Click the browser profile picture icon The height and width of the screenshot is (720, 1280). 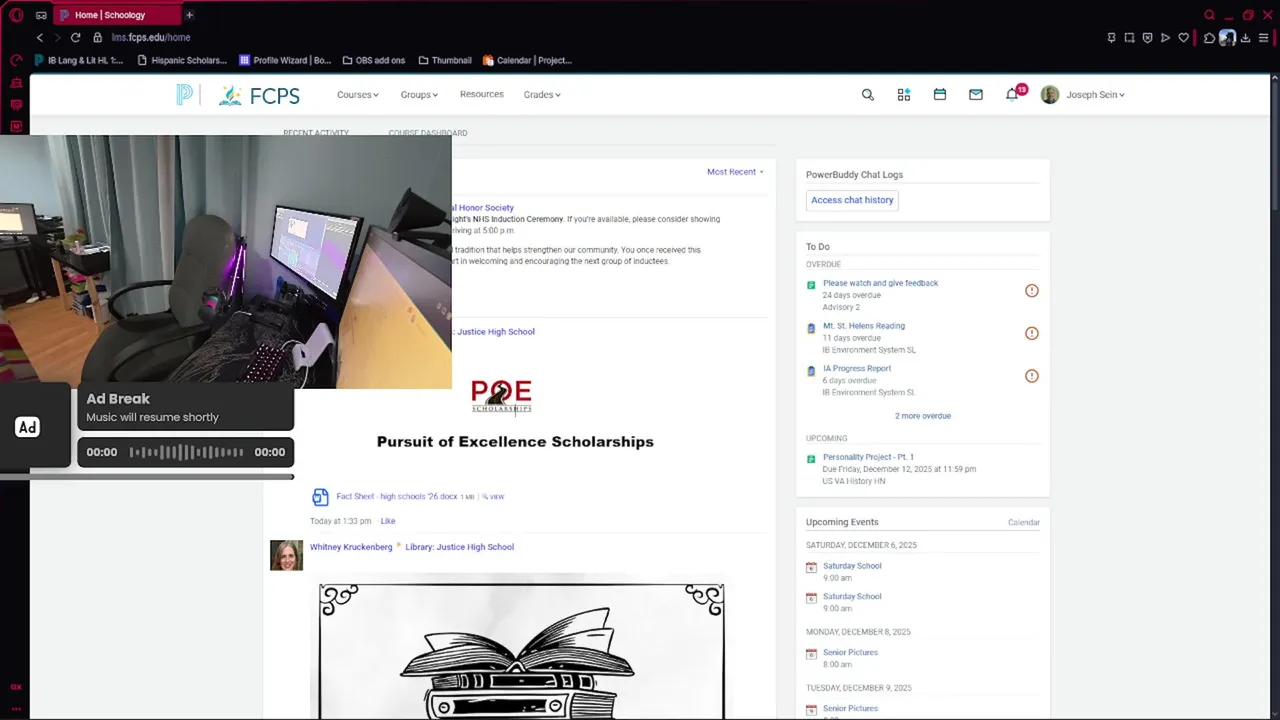[1227, 38]
